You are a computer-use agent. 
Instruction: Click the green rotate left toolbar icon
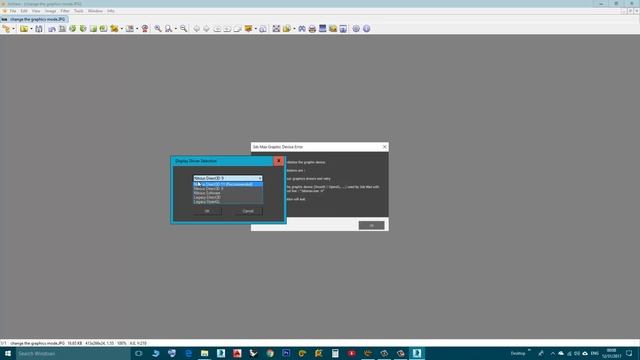point(73,29)
